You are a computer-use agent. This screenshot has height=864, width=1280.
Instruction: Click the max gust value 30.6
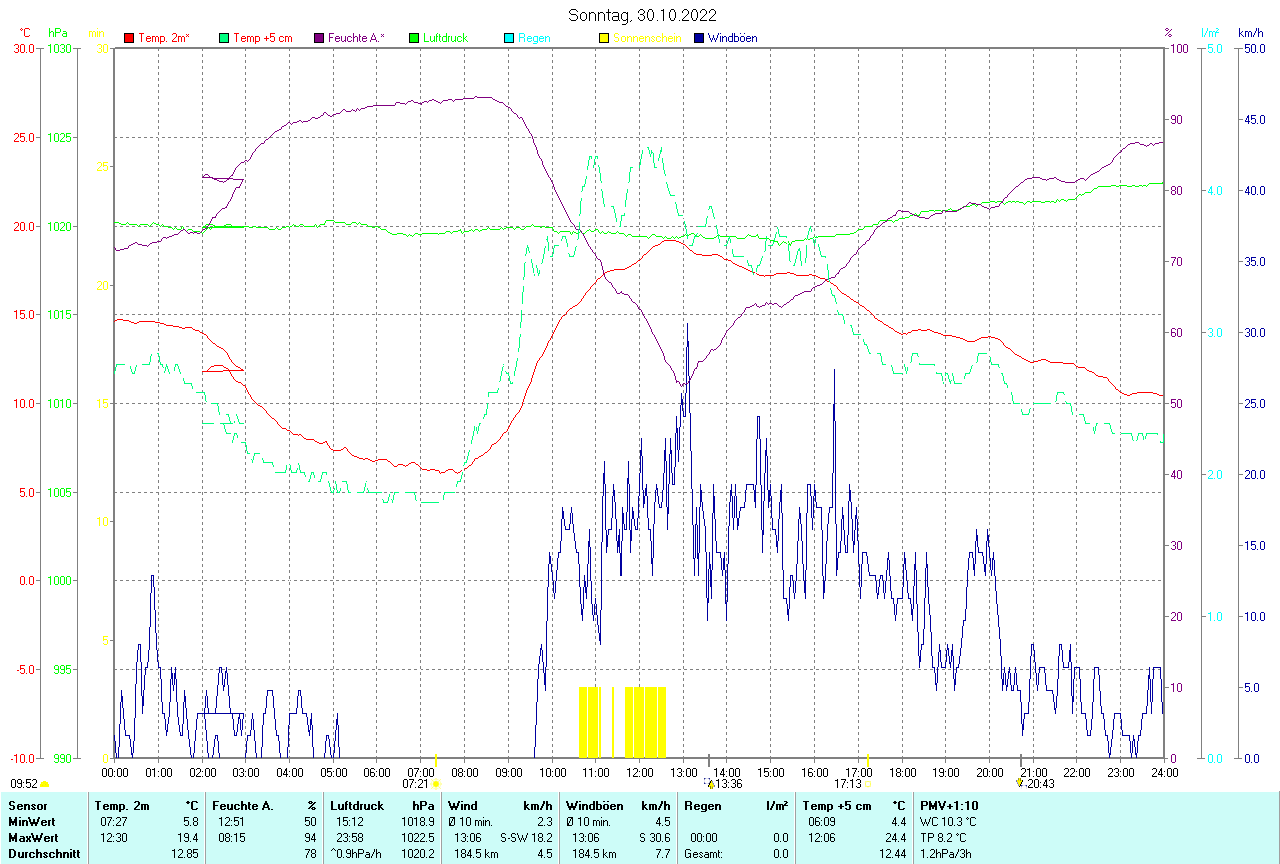659,838
